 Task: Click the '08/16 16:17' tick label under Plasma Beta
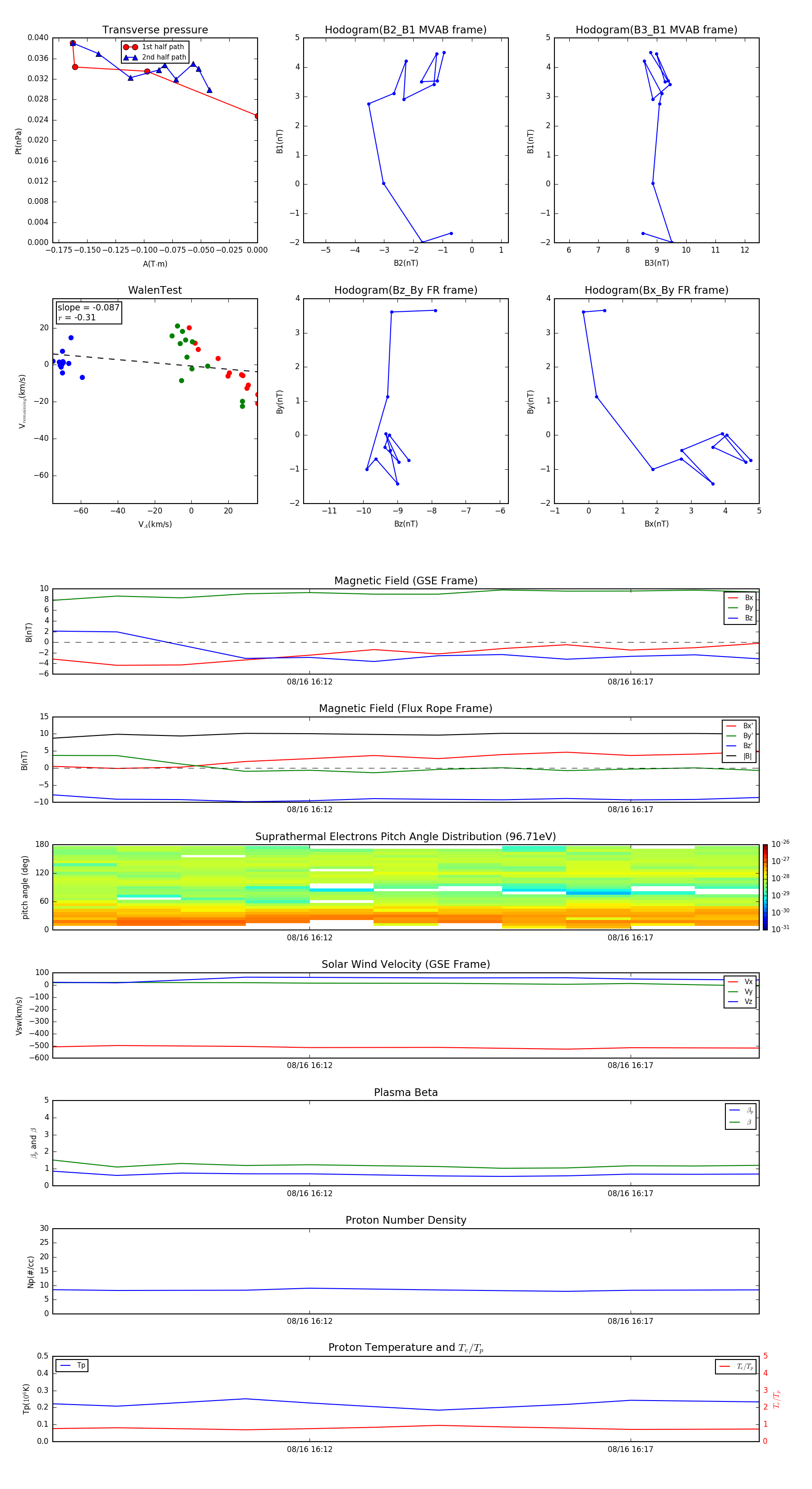pyautogui.click(x=630, y=1193)
